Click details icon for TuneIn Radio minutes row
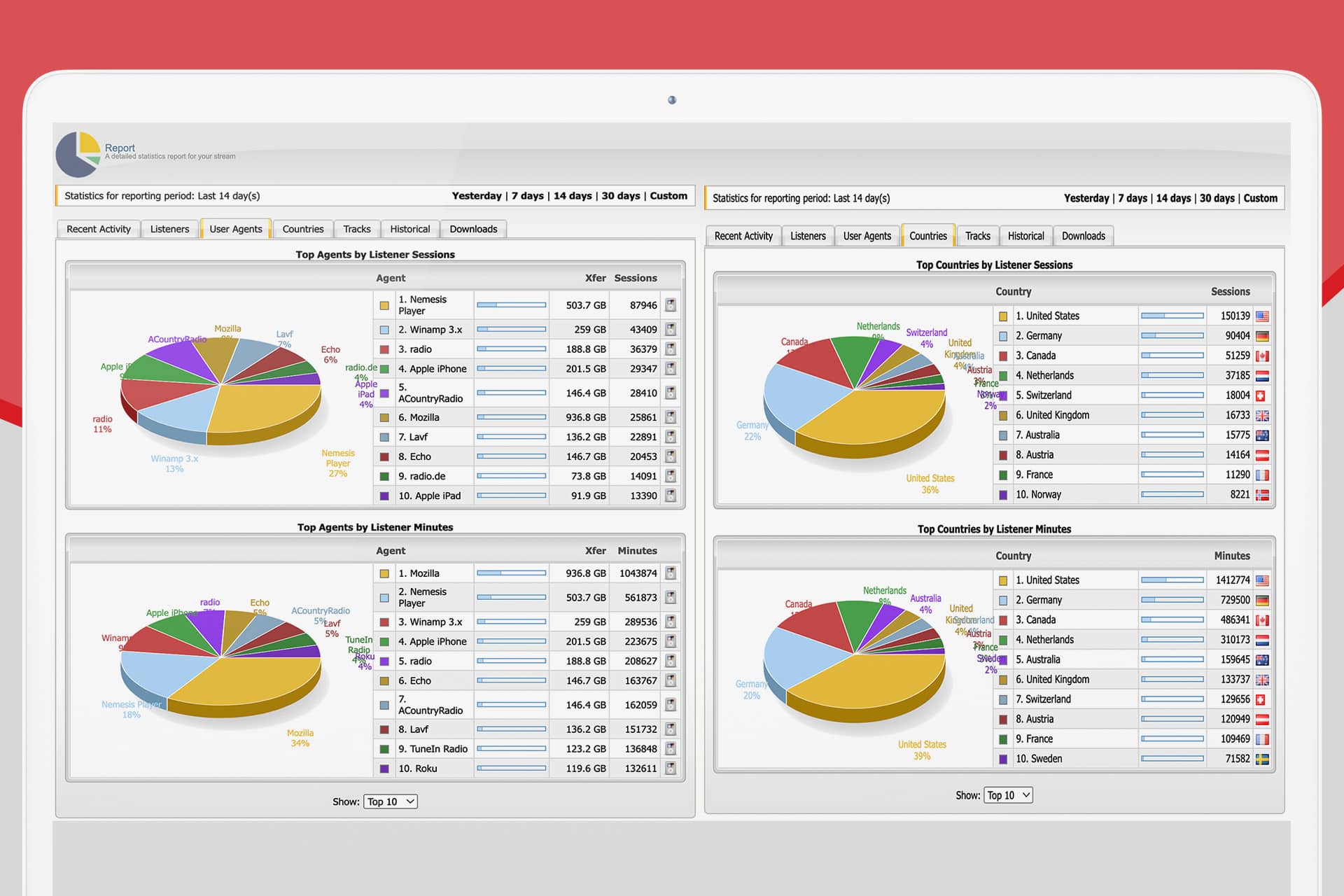This screenshot has height=896, width=1344. 671,748
